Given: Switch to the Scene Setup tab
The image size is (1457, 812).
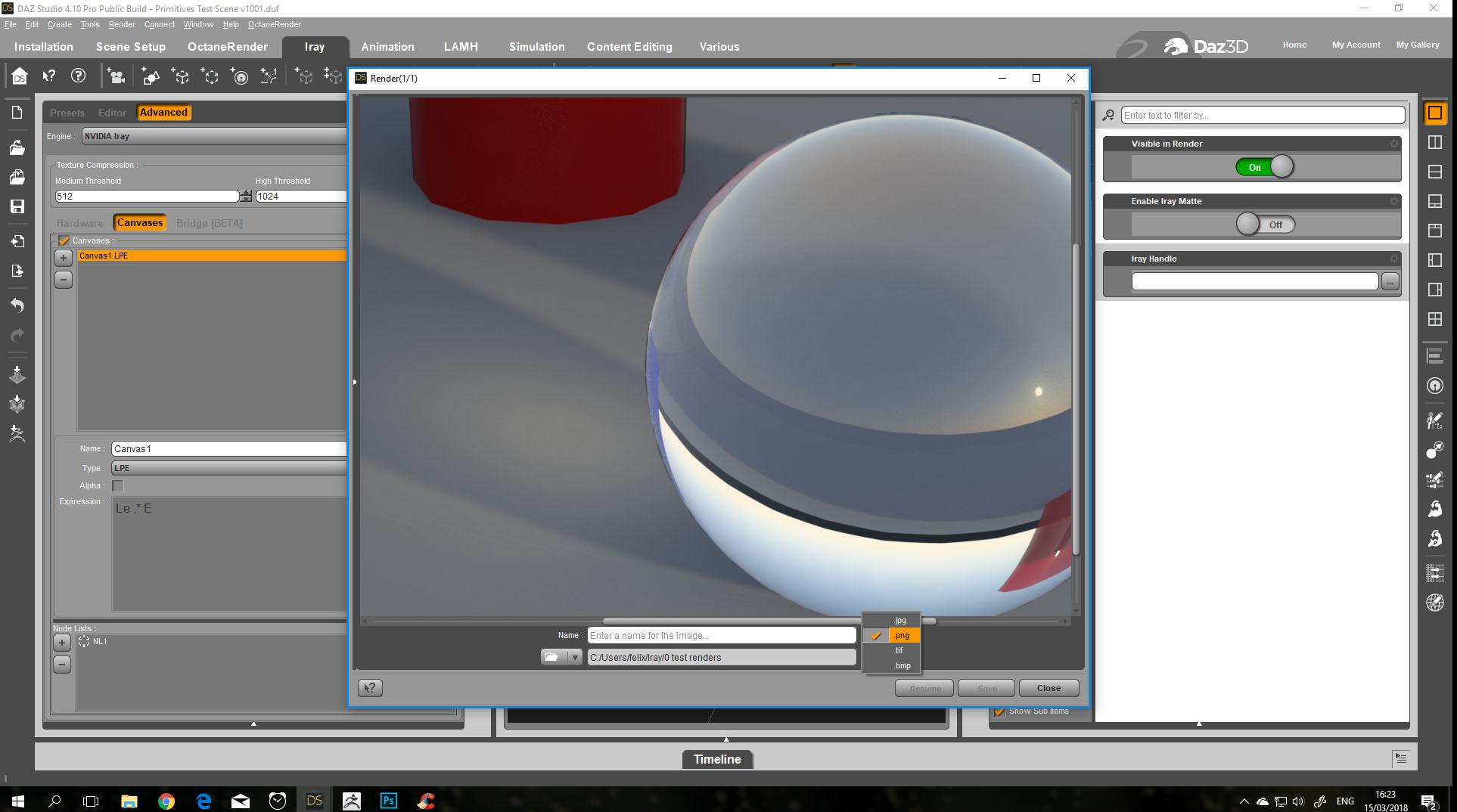Looking at the screenshot, I should pyautogui.click(x=131, y=47).
